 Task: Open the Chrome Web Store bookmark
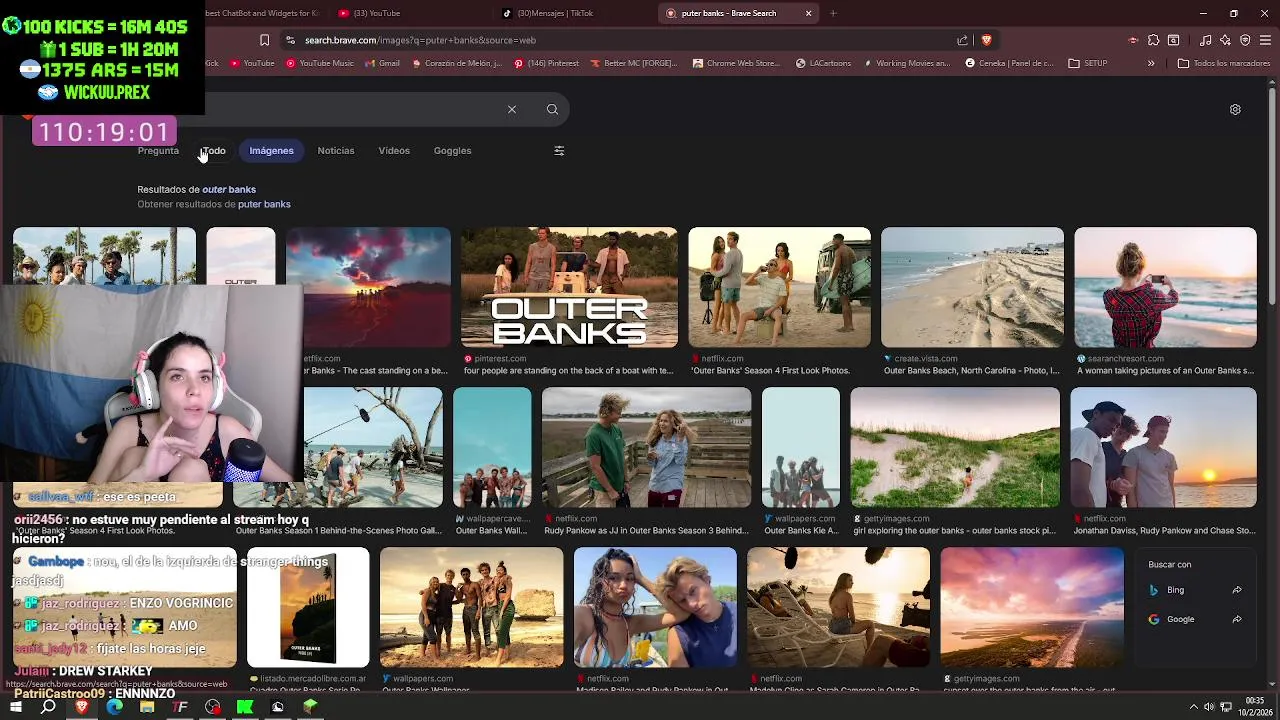pyautogui.click(x=736, y=63)
